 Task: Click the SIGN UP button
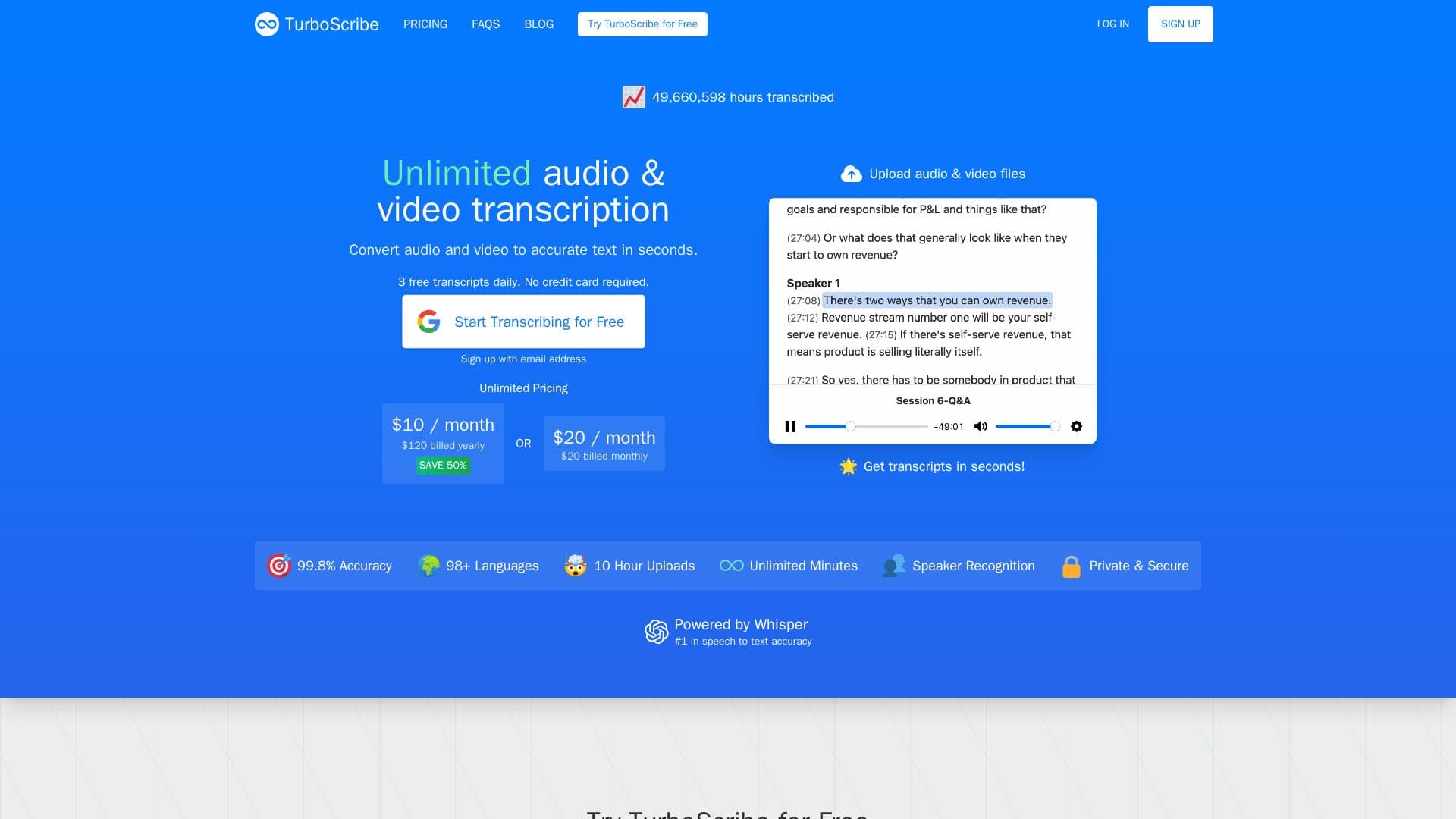point(1180,24)
